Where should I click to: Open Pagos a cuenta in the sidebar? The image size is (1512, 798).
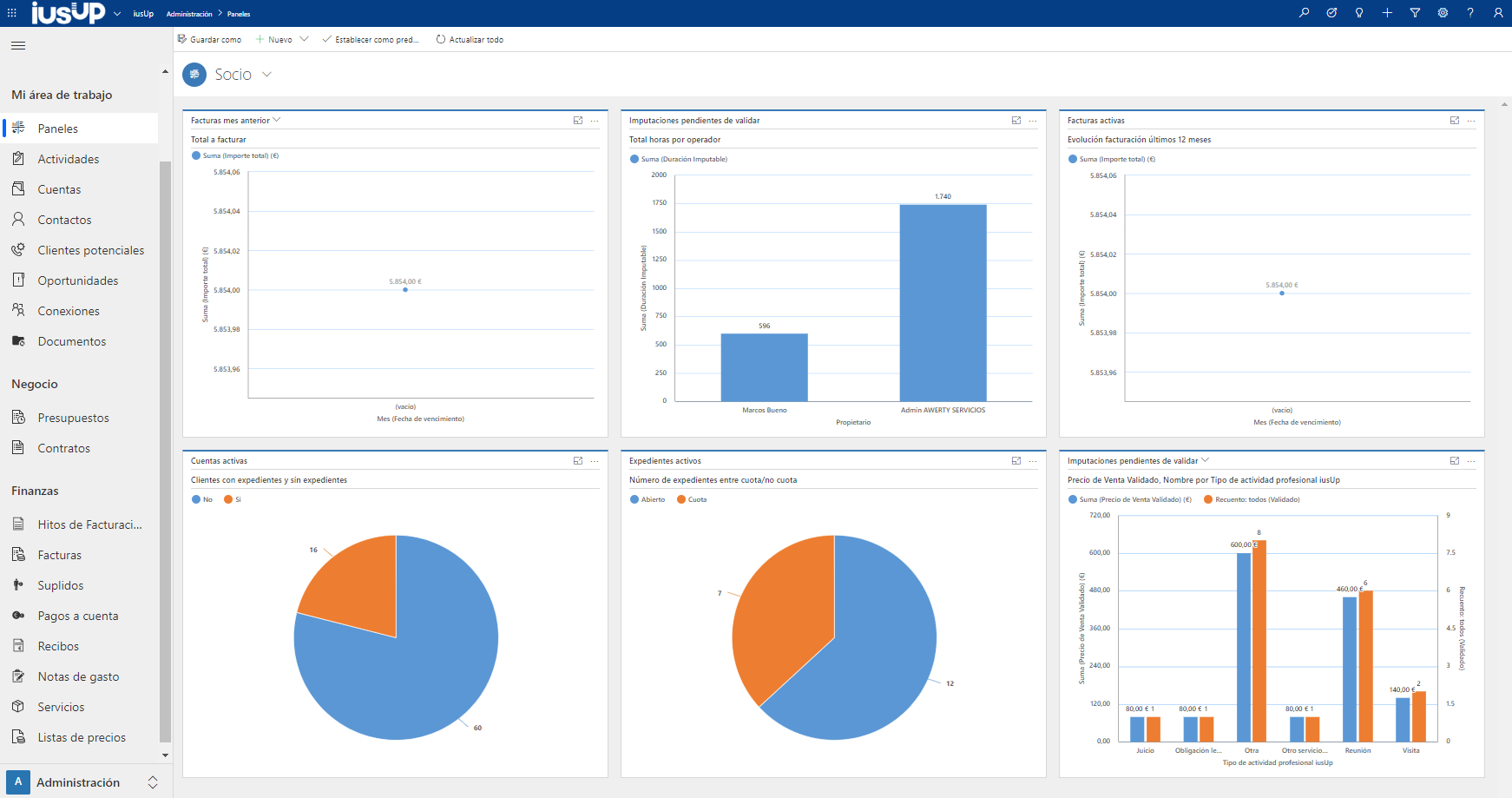click(x=80, y=616)
